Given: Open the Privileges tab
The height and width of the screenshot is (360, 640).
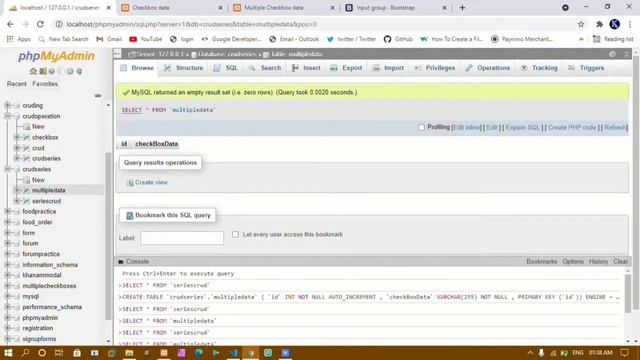Looking at the screenshot, I should click(434, 68).
